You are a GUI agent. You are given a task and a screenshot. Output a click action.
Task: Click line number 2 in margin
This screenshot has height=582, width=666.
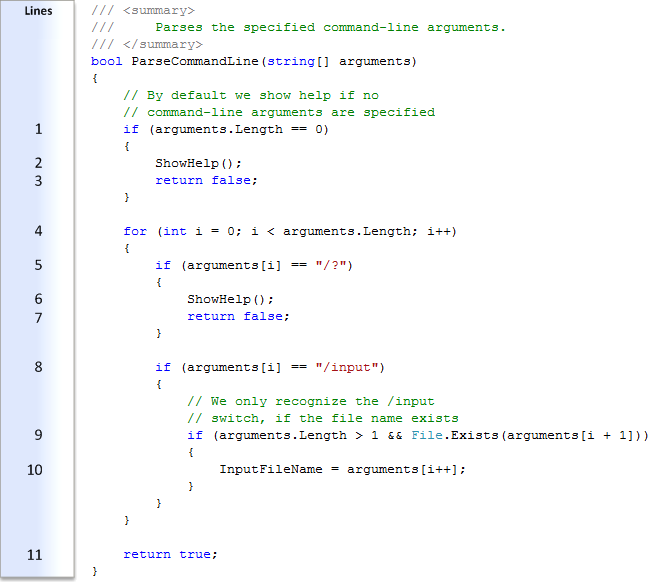tap(38, 163)
